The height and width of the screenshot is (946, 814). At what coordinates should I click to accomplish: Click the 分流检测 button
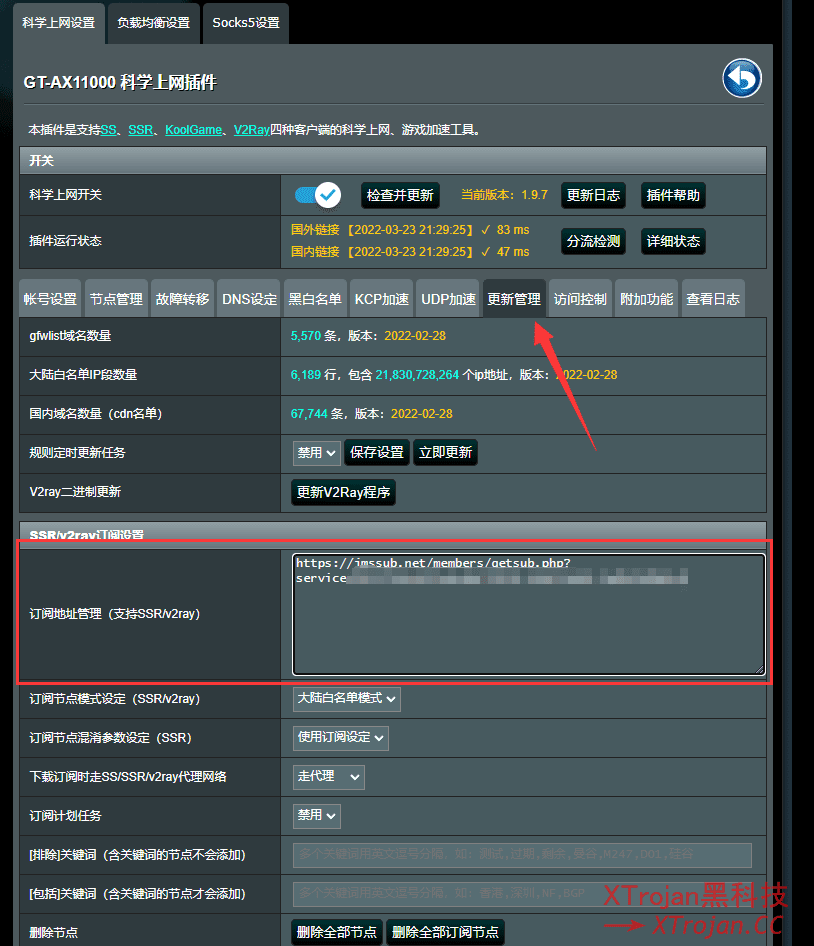pyautogui.click(x=593, y=241)
